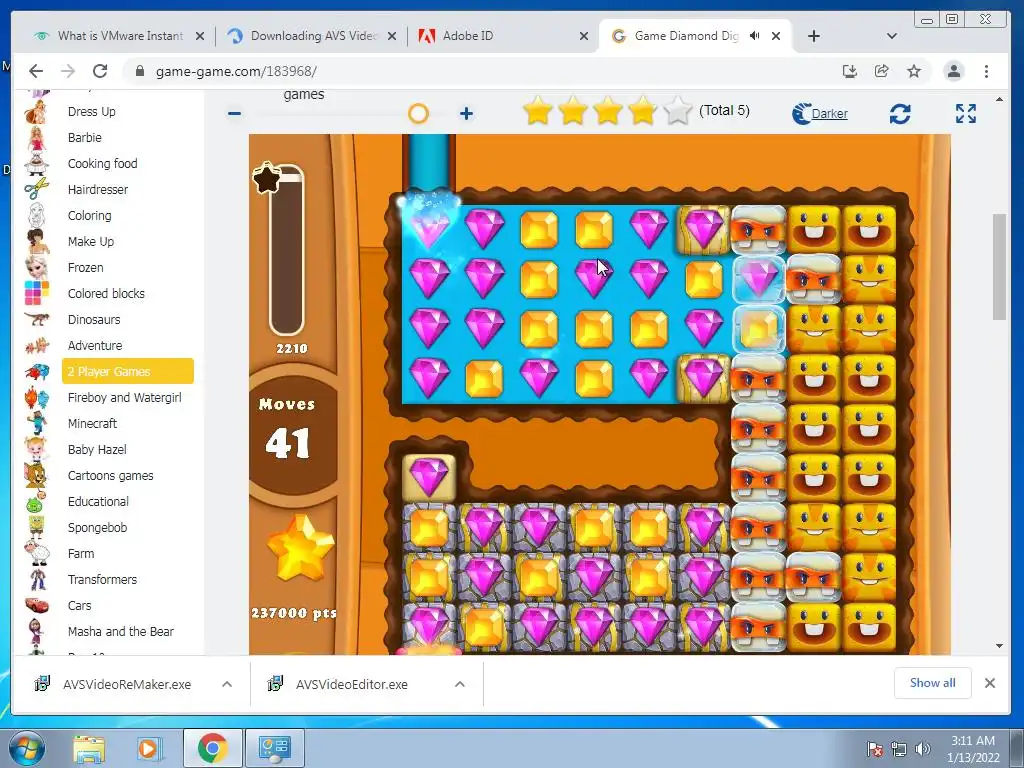Rate the game with the first star
Screen dimensions: 1024x768
[538, 110]
